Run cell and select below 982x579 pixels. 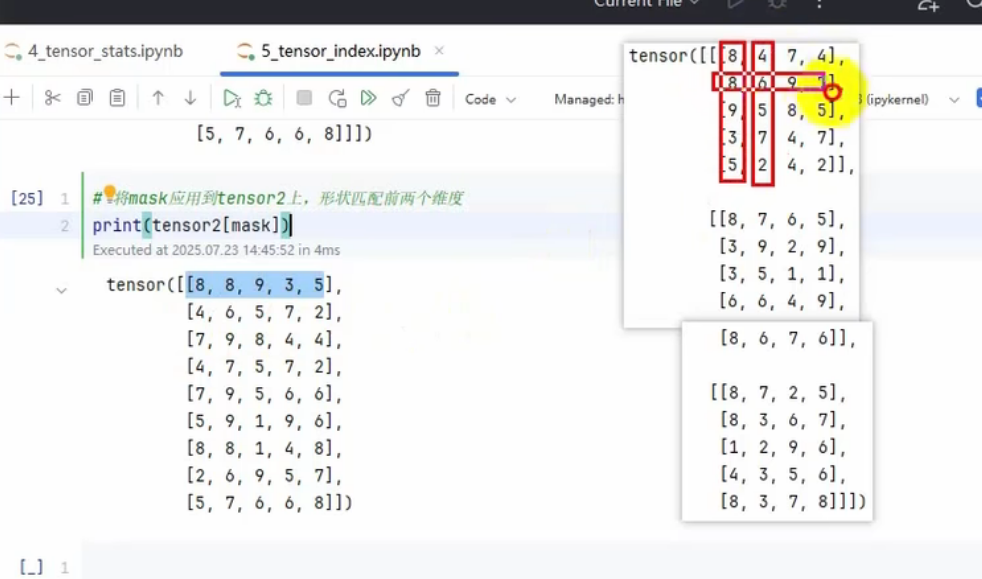(x=232, y=98)
